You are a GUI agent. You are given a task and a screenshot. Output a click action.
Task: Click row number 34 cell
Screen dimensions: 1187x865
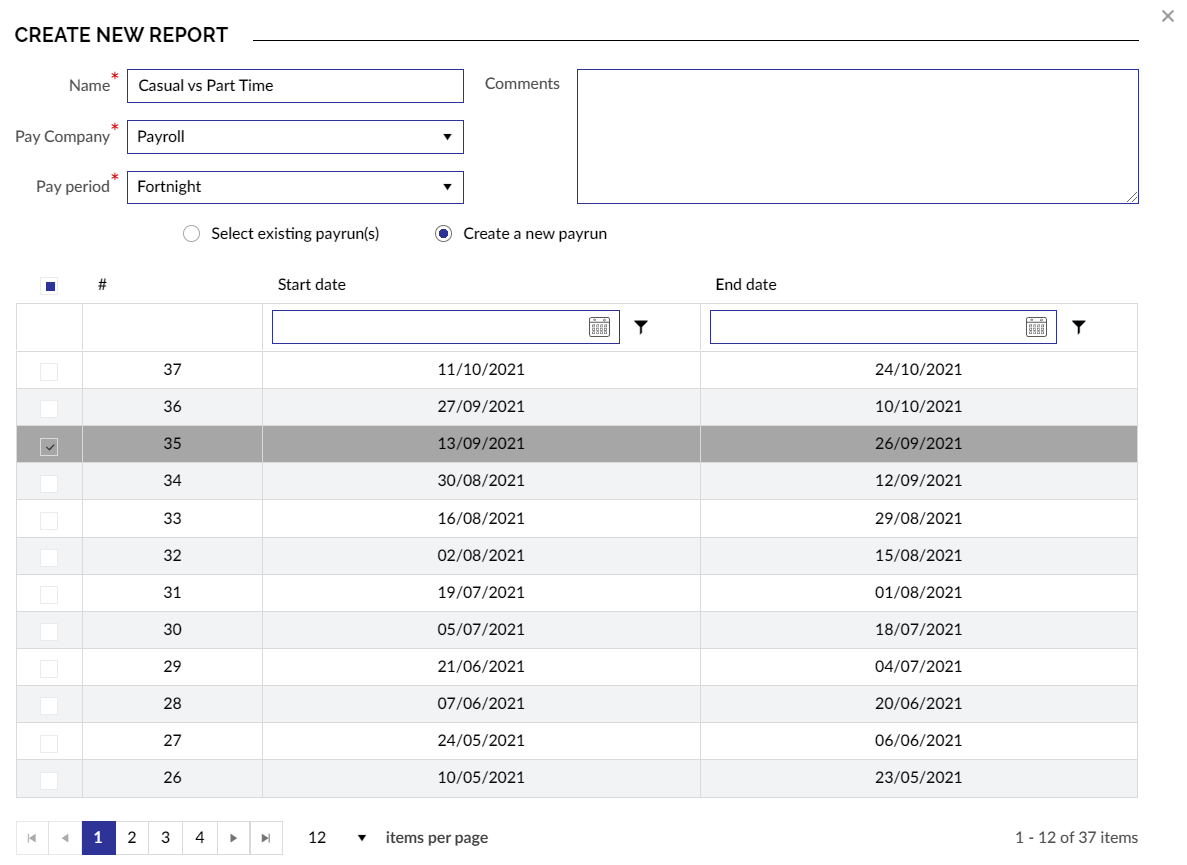(x=173, y=481)
